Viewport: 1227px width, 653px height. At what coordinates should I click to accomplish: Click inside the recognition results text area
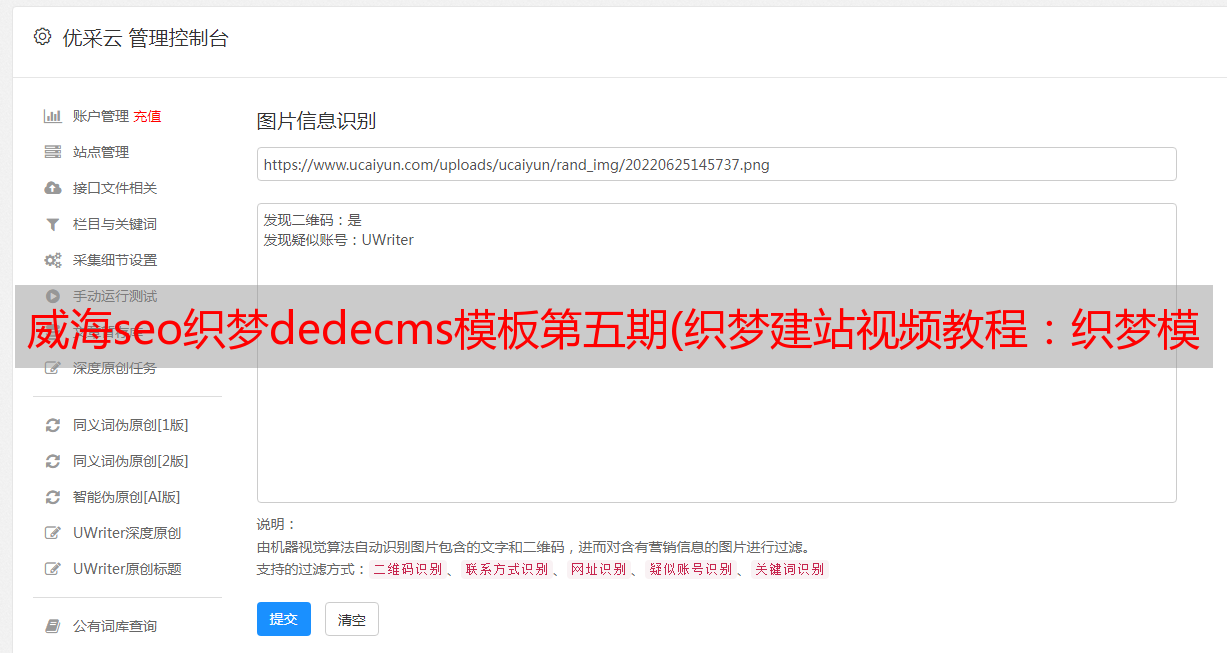pos(716,353)
